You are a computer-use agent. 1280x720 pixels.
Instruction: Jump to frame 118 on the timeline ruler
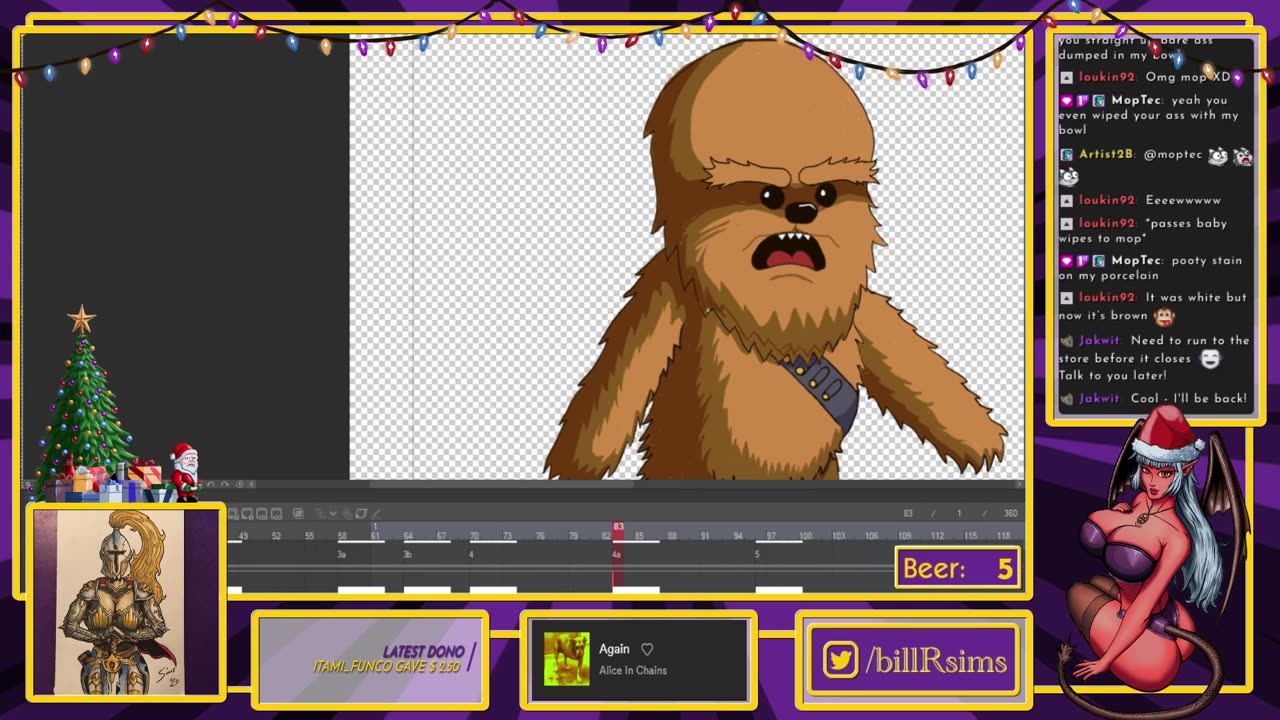pyautogui.click(x=1003, y=537)
